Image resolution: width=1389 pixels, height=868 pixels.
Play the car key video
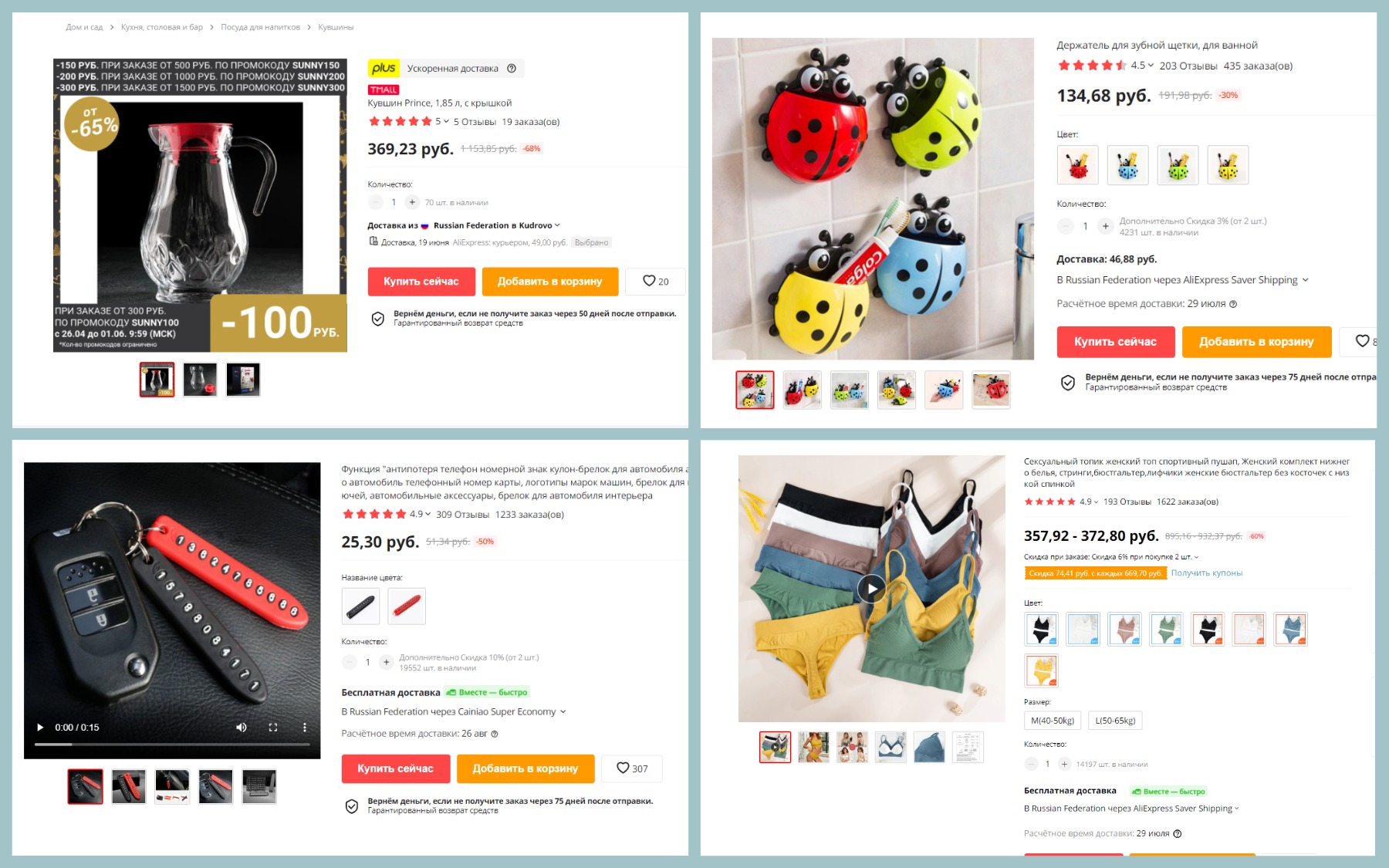tap(40, 727)
